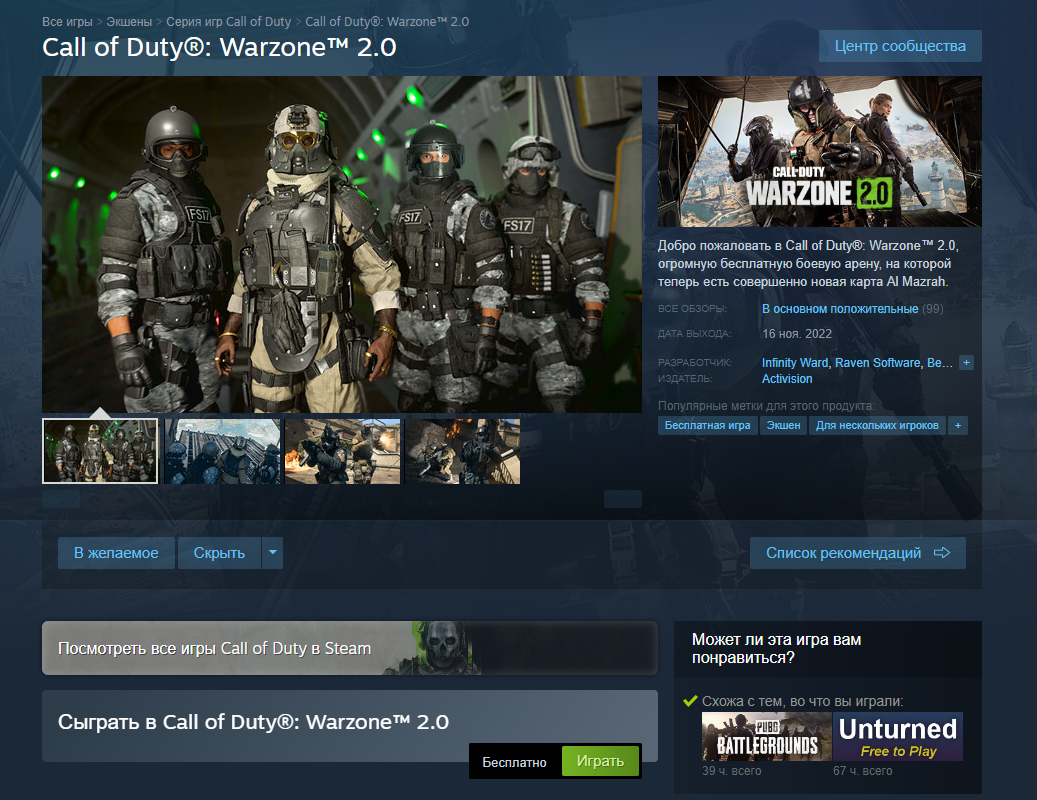Image resolution: width=1037 pixels, height=800 pixels.
Task: Click '39 ч. всего' playtime text
Action: click(731, 771)
